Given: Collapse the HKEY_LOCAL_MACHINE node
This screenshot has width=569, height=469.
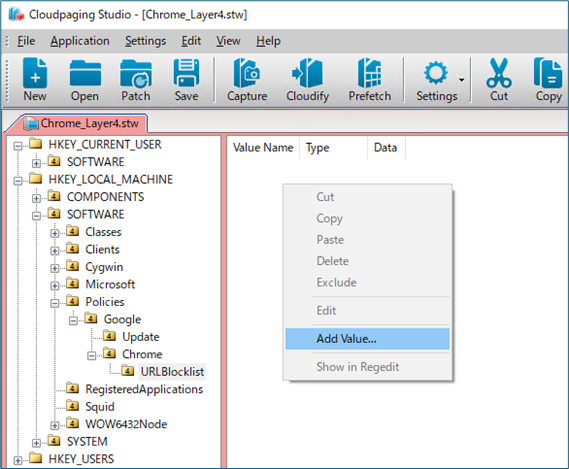Looking at the screenshot, I should coord(18,181).
